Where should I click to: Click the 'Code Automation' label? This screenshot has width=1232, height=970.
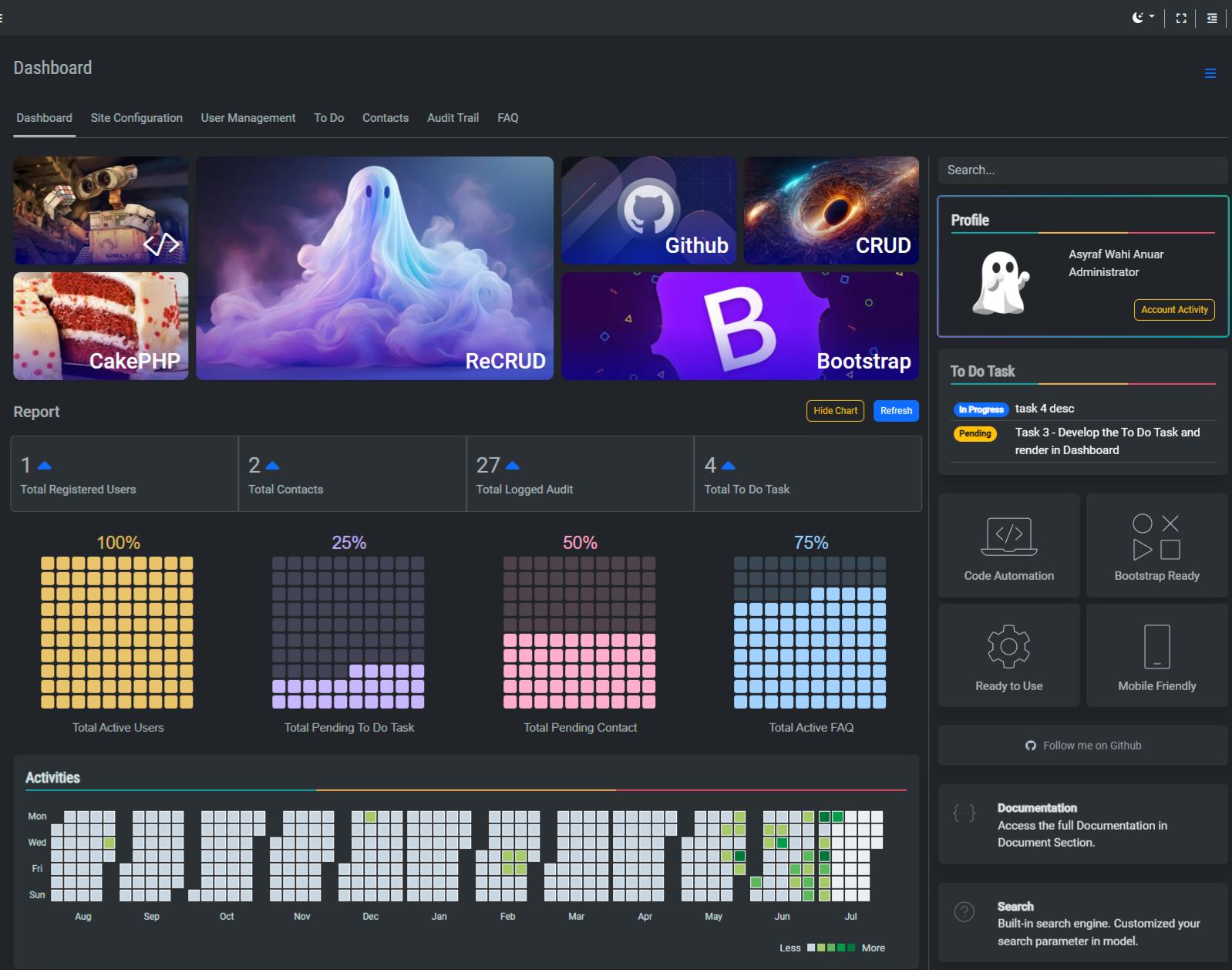1008,576
